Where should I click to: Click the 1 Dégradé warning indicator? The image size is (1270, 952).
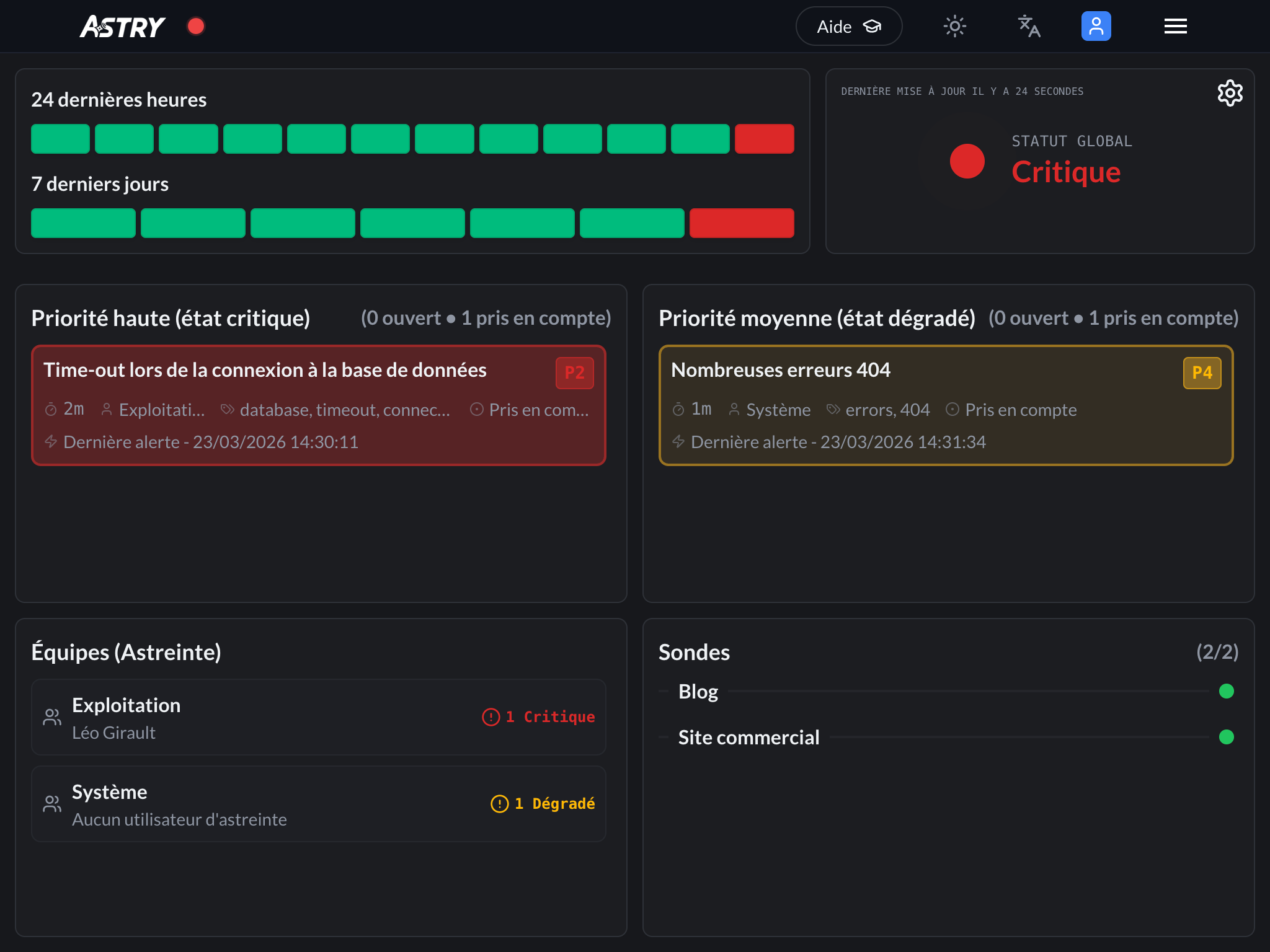(x=543, y=804)
